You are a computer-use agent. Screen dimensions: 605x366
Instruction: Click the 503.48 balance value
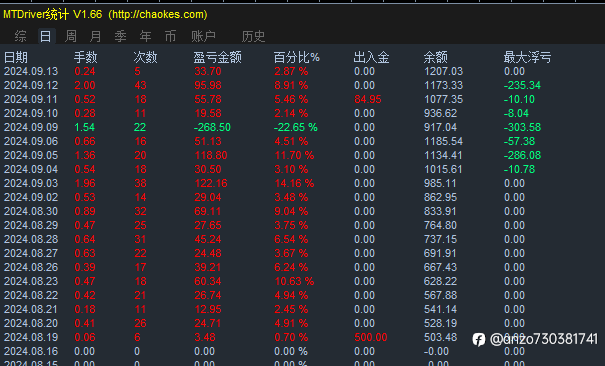click(440, 337)
